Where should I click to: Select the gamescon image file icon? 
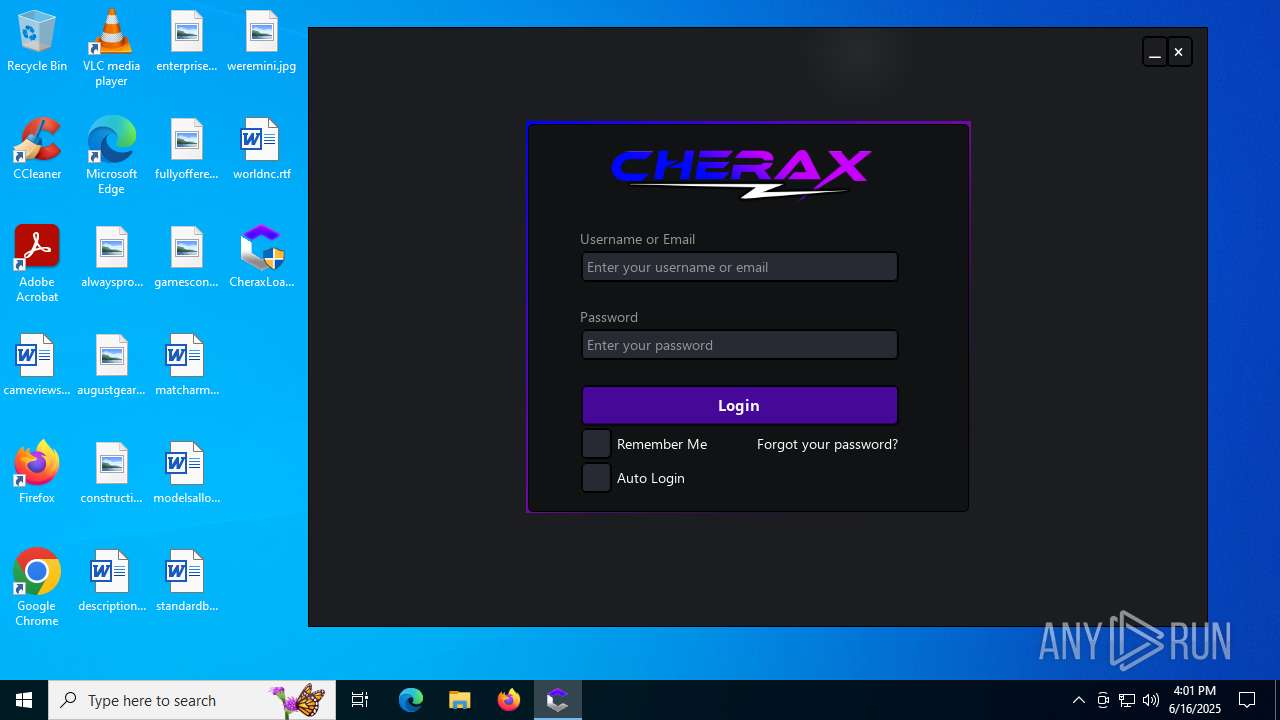[186, 258]
